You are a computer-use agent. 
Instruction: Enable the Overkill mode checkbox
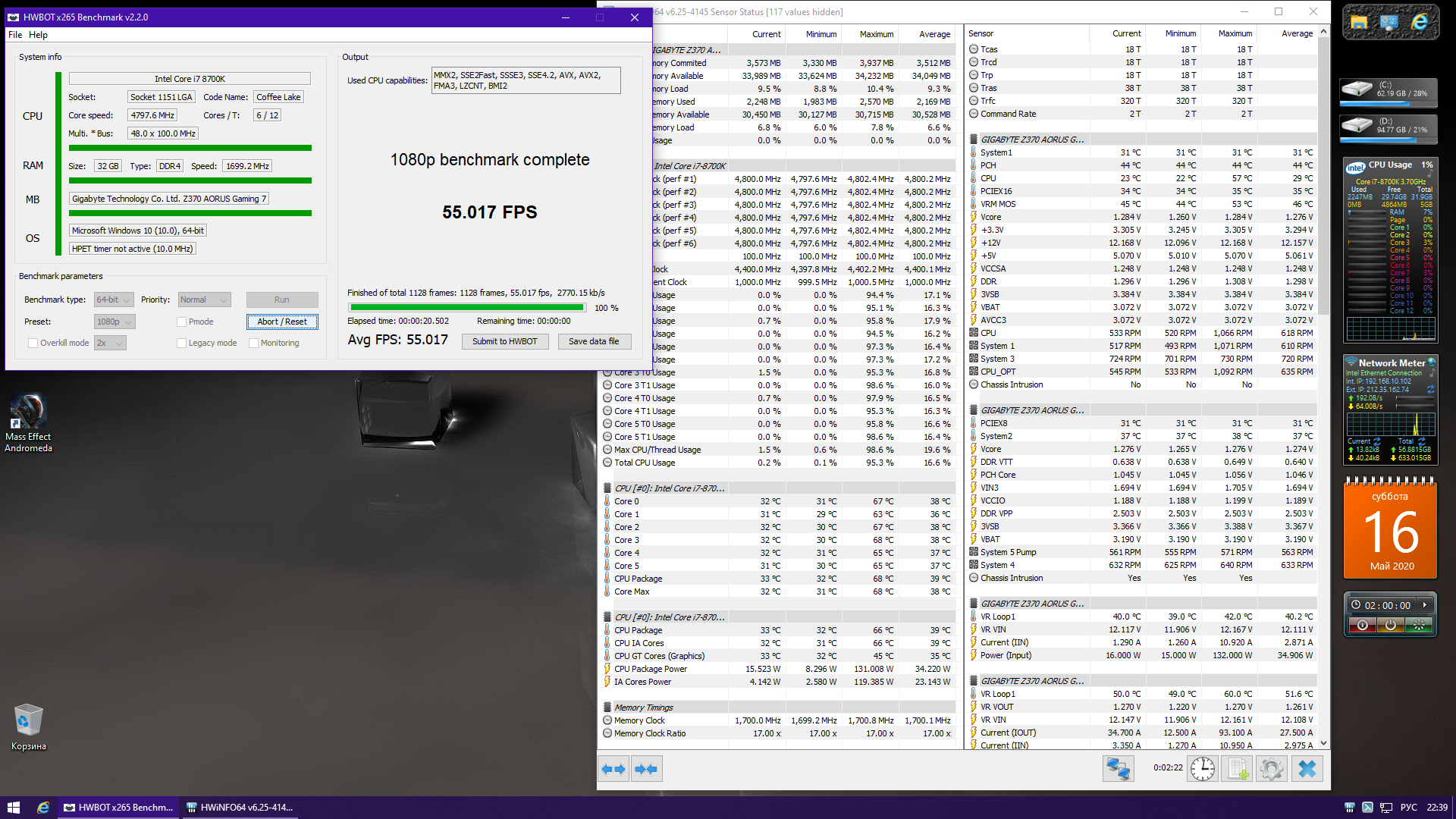pyautogui.click(x=33, y=343)
